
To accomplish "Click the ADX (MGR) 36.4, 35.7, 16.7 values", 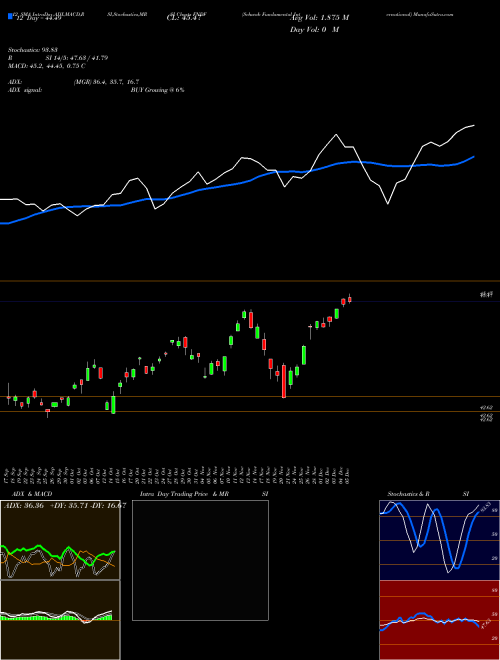I will (x=106, y=82).
